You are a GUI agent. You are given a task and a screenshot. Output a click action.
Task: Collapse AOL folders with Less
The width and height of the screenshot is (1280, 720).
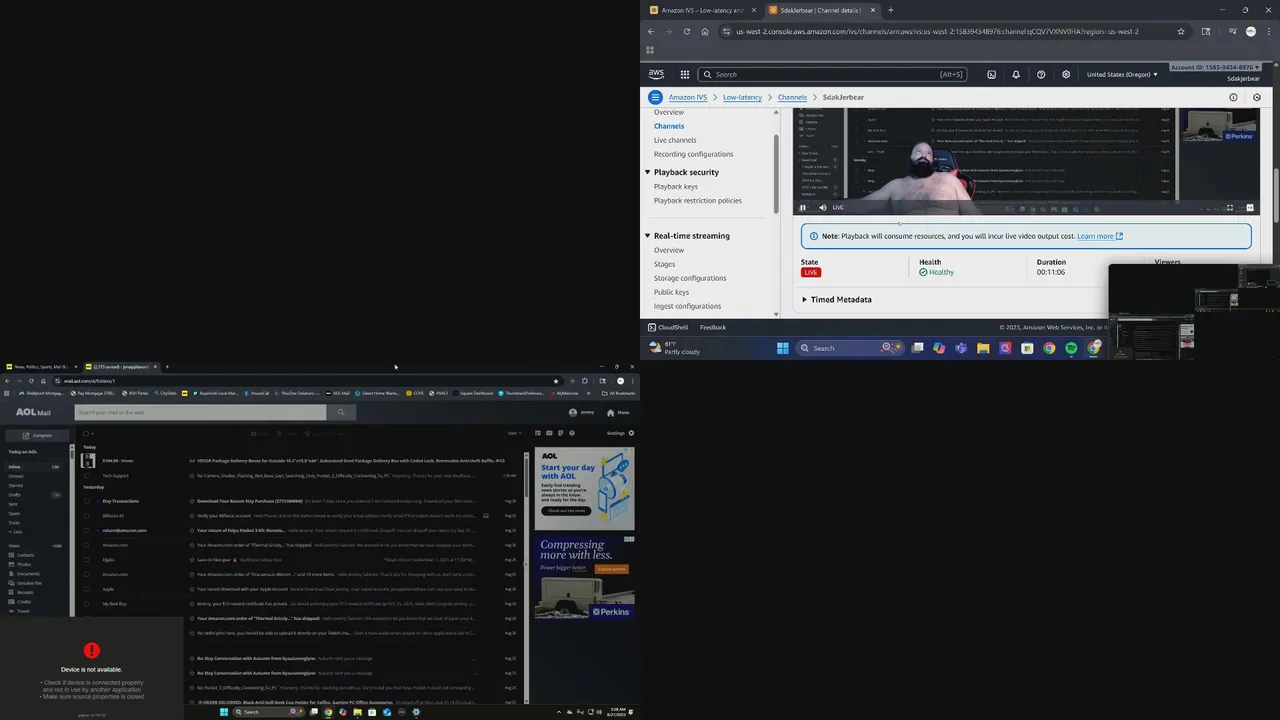(15, 532)
